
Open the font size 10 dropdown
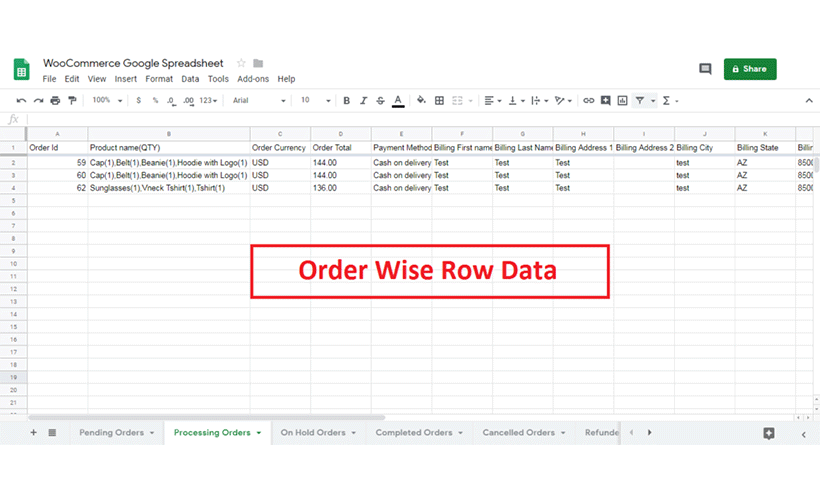click(315, 100)
